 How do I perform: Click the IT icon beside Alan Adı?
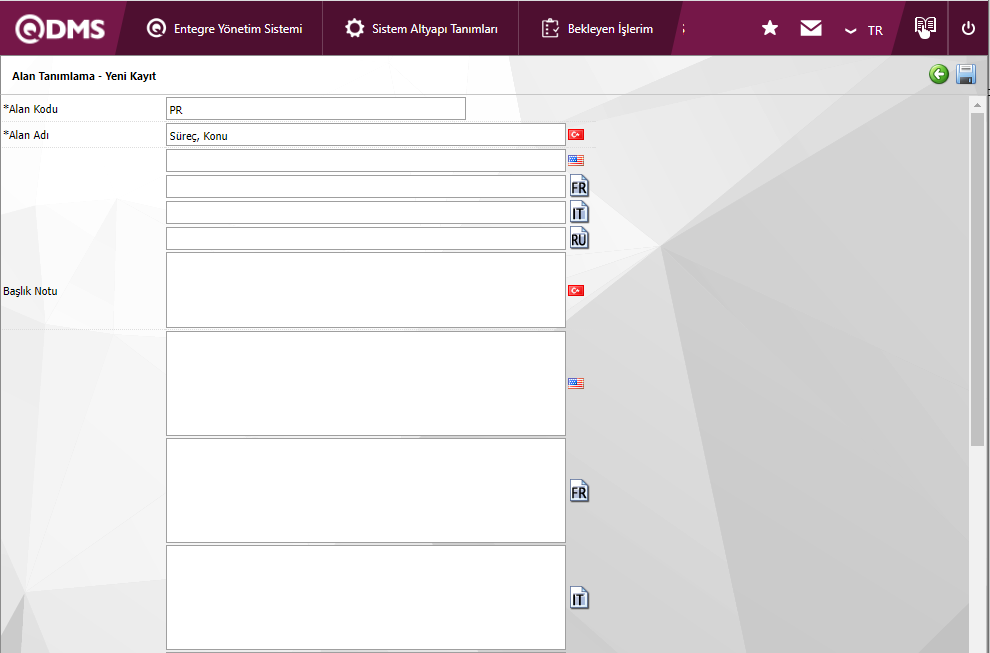coord(579,212)
